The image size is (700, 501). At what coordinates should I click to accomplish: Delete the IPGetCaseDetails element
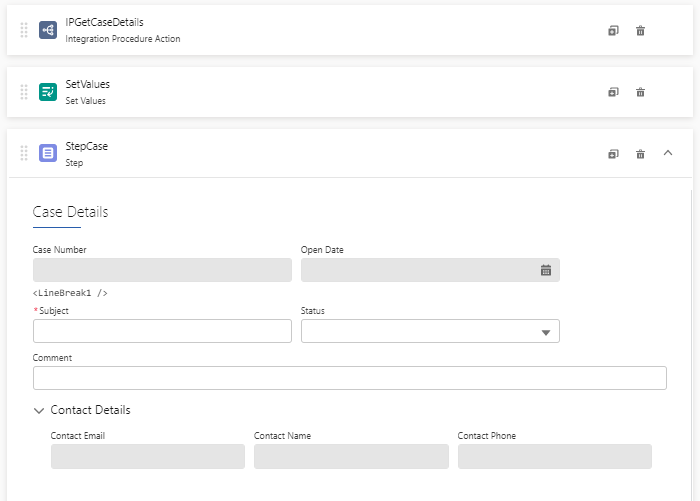[641, 31]
